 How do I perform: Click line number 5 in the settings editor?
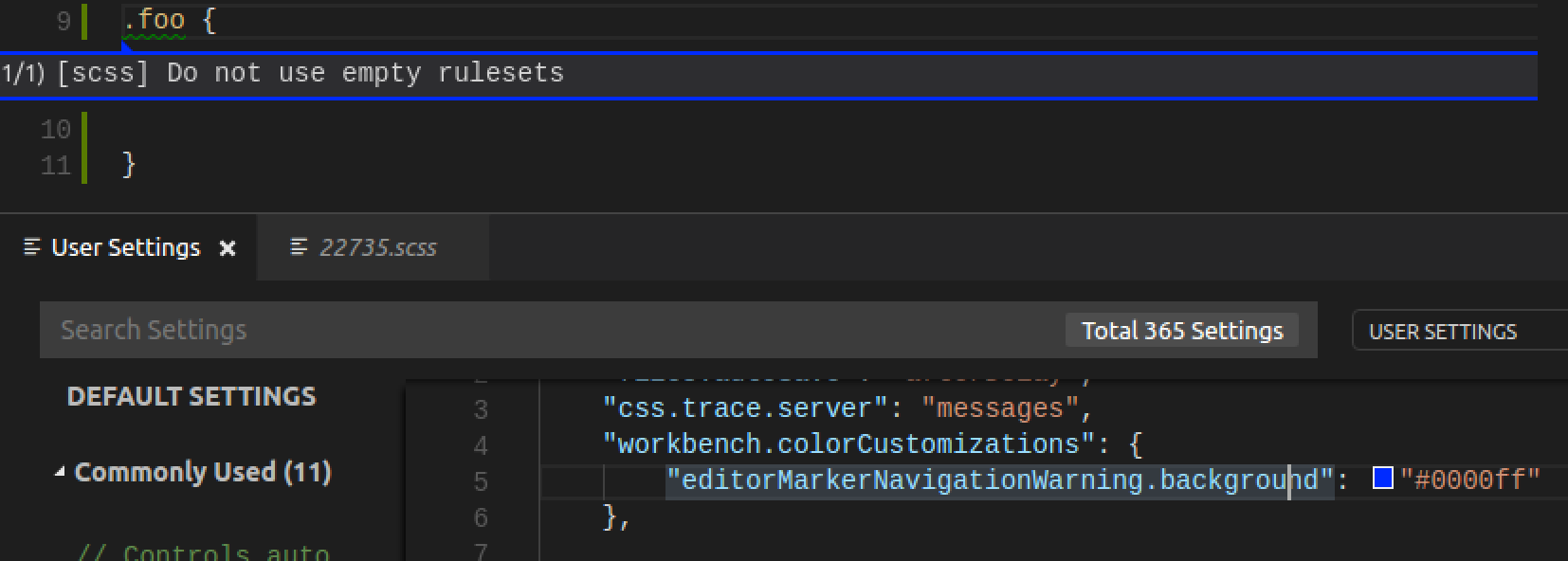[481, 481]
